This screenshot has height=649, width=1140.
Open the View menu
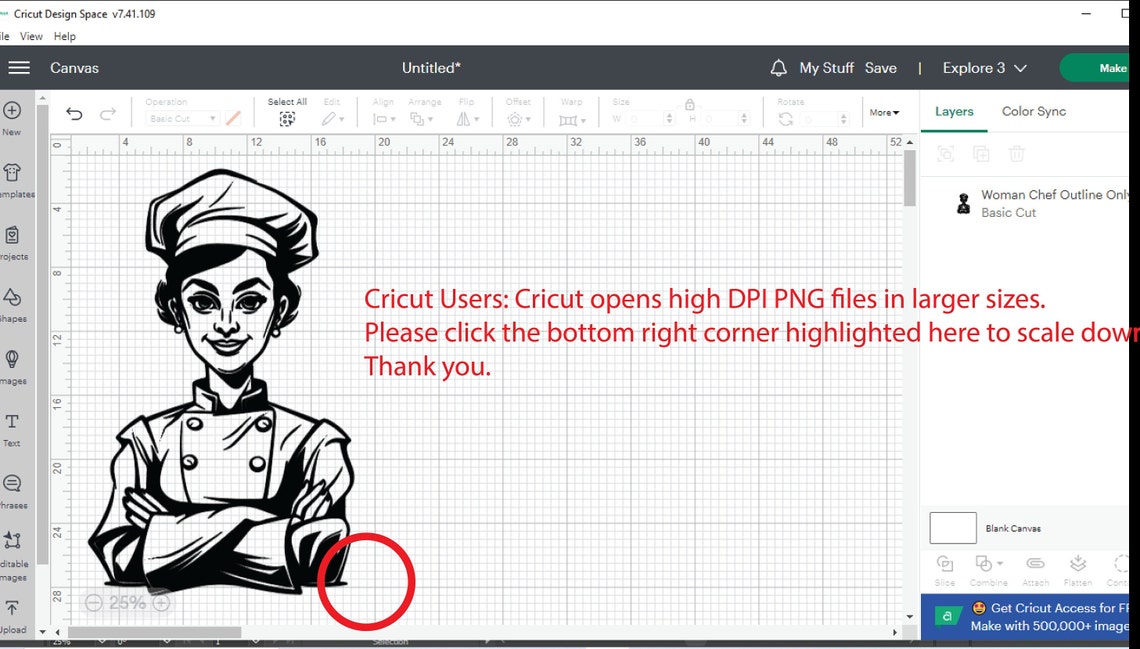pos(31,36)
